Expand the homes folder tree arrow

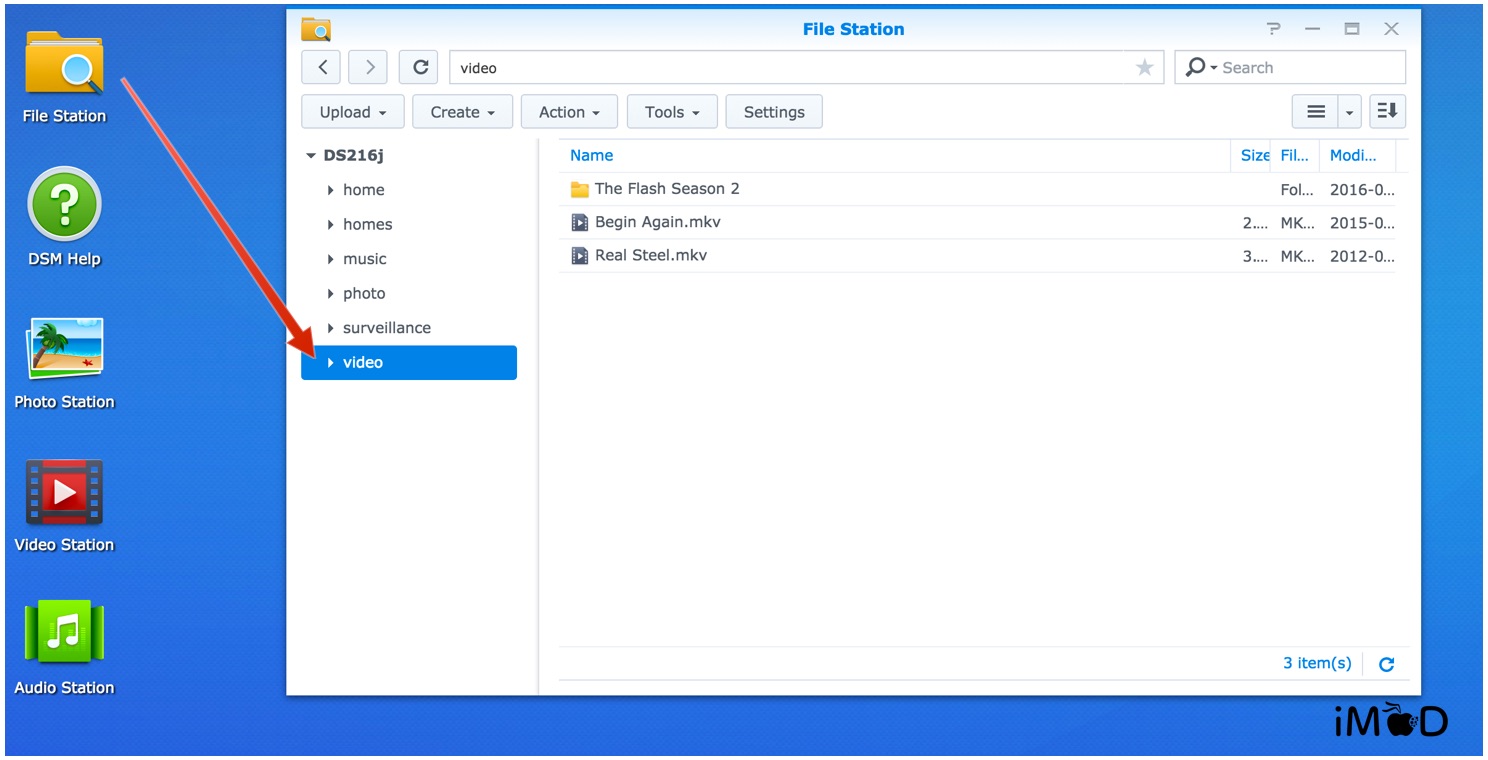pyautogui.click(x=330, y=224)
